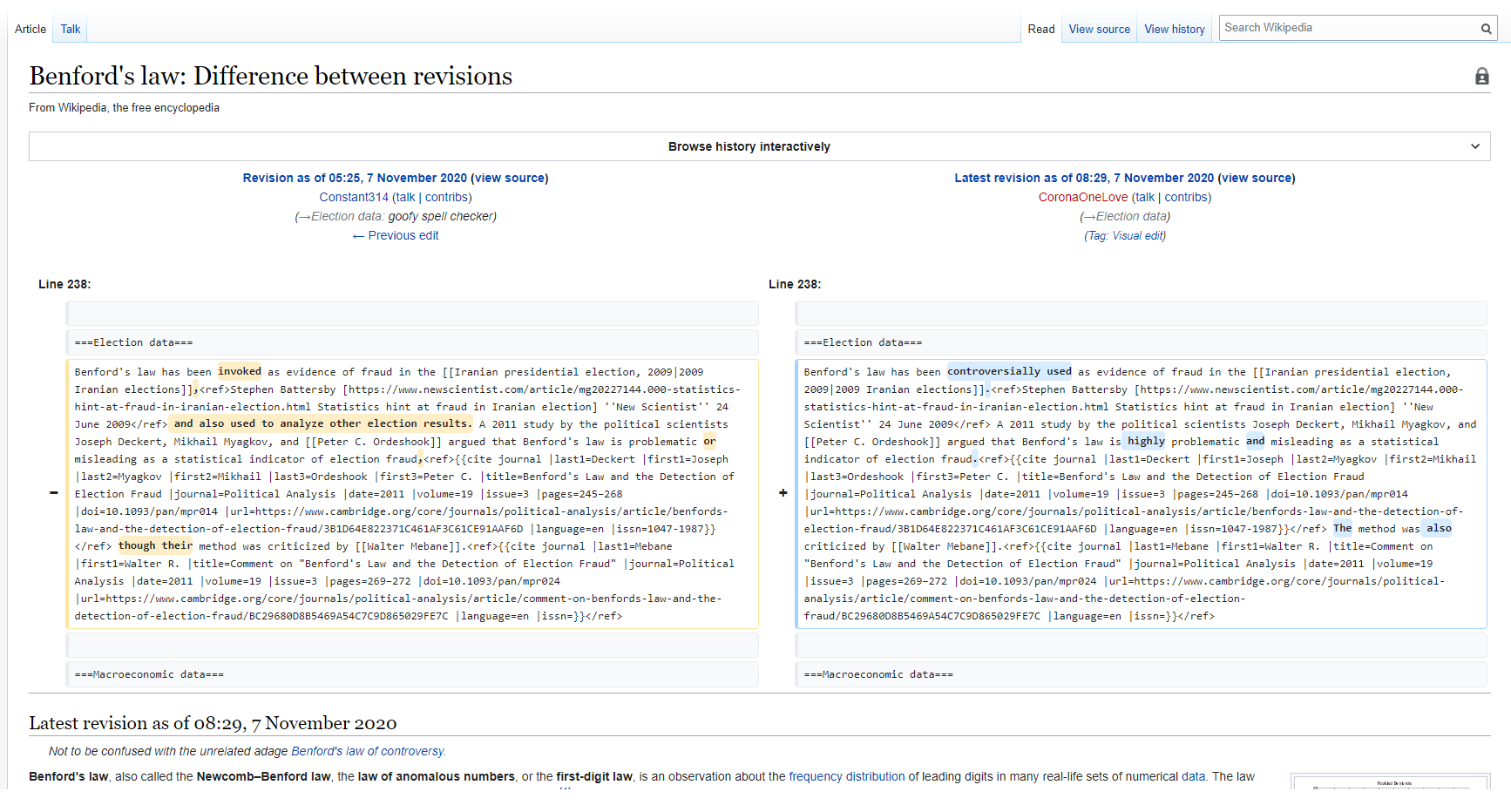
Task: Select the Read tab
Action: (1040, 29)
